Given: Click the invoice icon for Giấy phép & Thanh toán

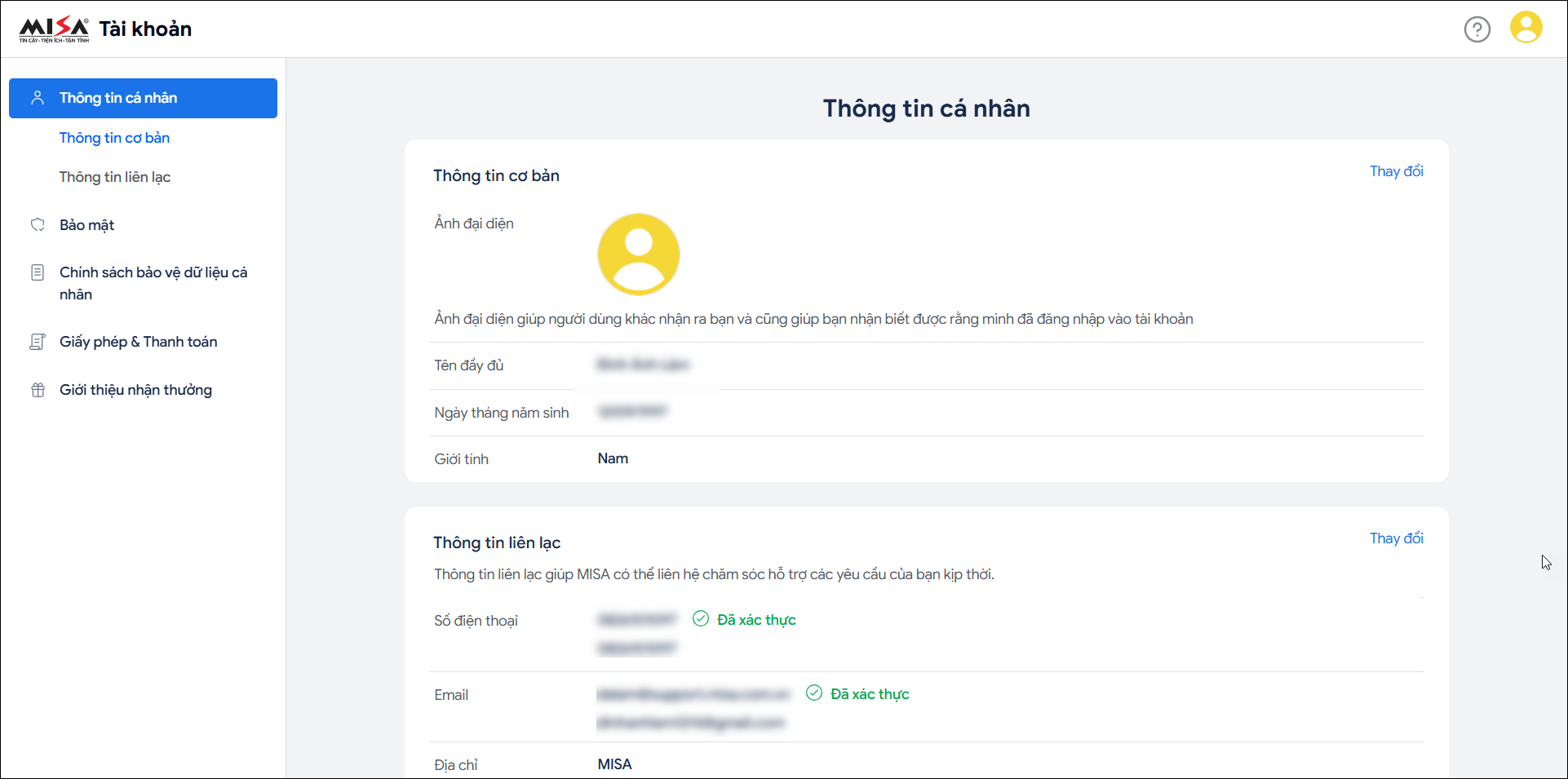Looking at the screenshot, I should tap(38, 342).
